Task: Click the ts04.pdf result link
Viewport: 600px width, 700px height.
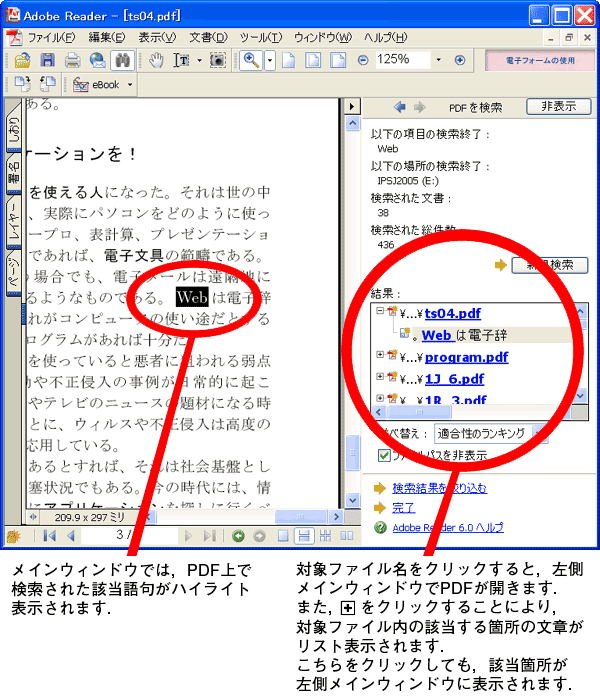Action: (453, 313)
